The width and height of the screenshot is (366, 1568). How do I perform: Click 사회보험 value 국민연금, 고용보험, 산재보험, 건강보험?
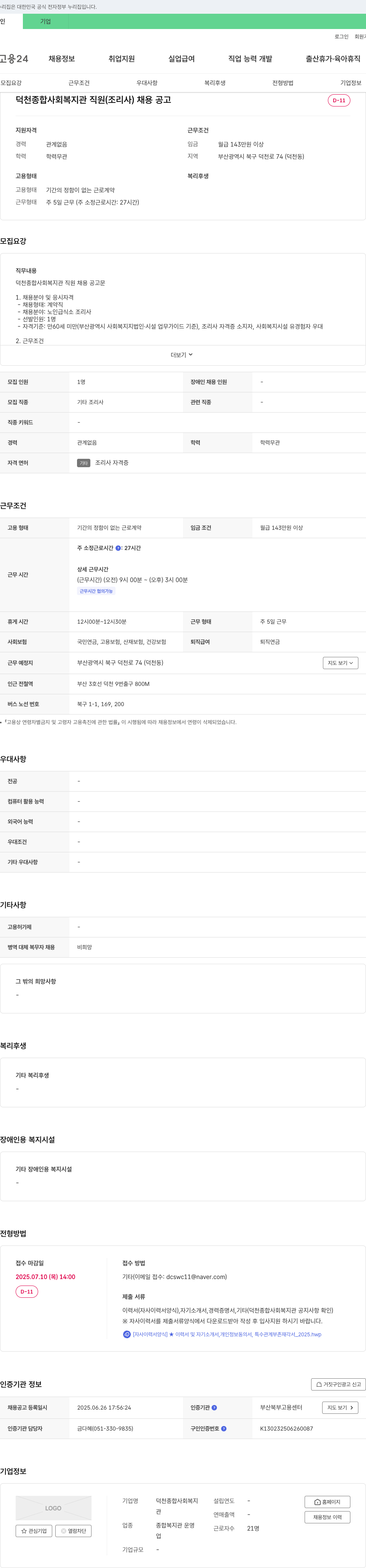pyautogui.click(x=122, y=642)
